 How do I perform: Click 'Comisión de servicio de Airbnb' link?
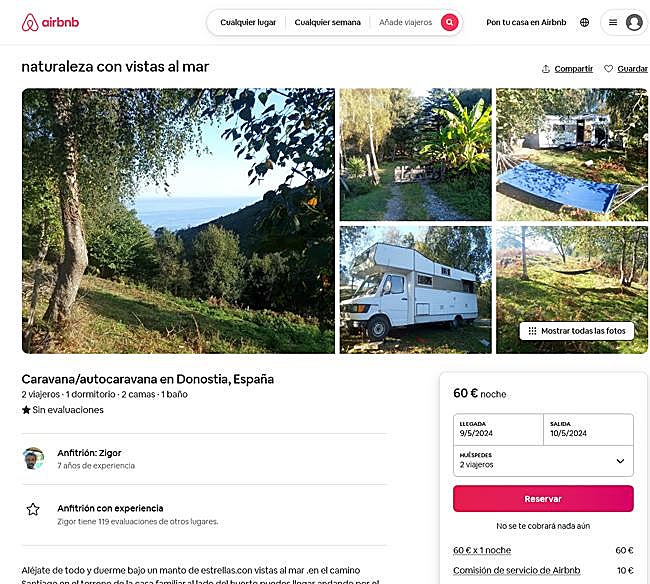pyautogui.click(x=516, y=570)
